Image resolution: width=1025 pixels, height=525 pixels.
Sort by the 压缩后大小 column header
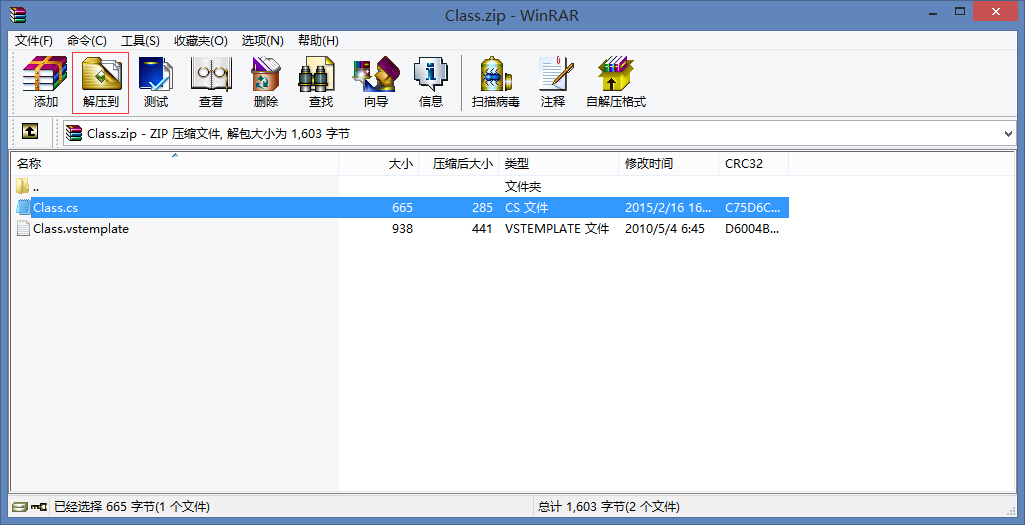click(x=458, y=163)
